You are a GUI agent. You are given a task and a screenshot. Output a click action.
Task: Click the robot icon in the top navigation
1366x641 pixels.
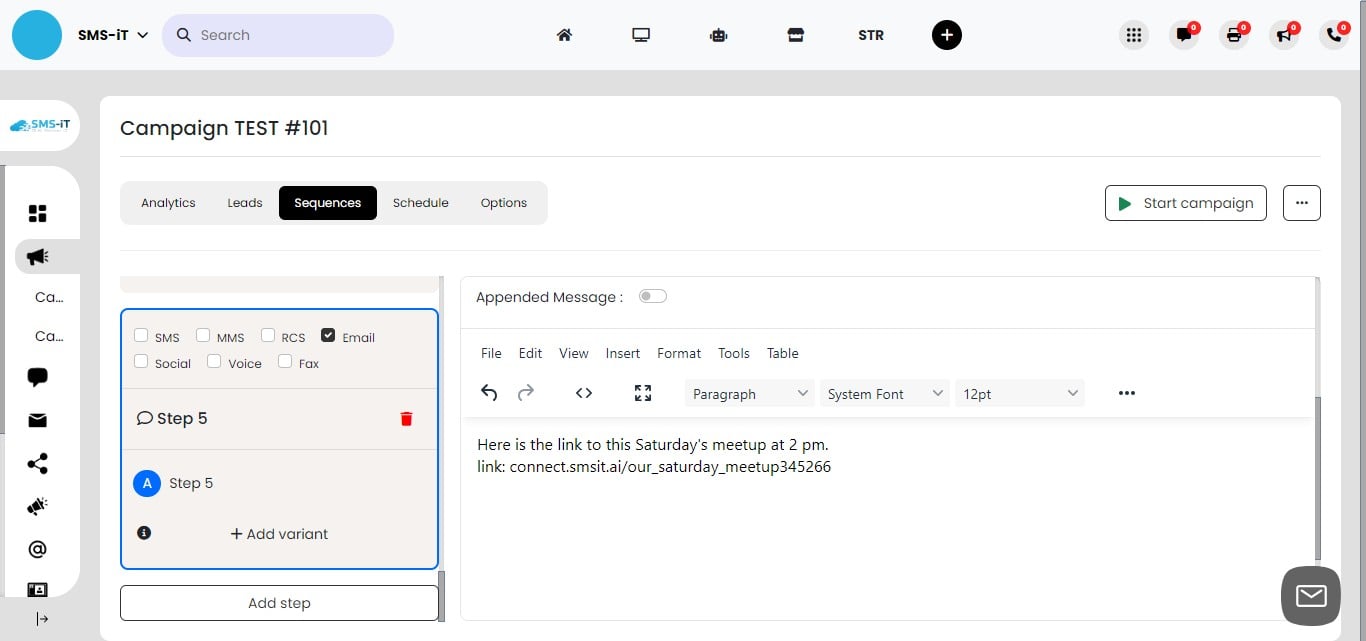(x=718, y=34)
